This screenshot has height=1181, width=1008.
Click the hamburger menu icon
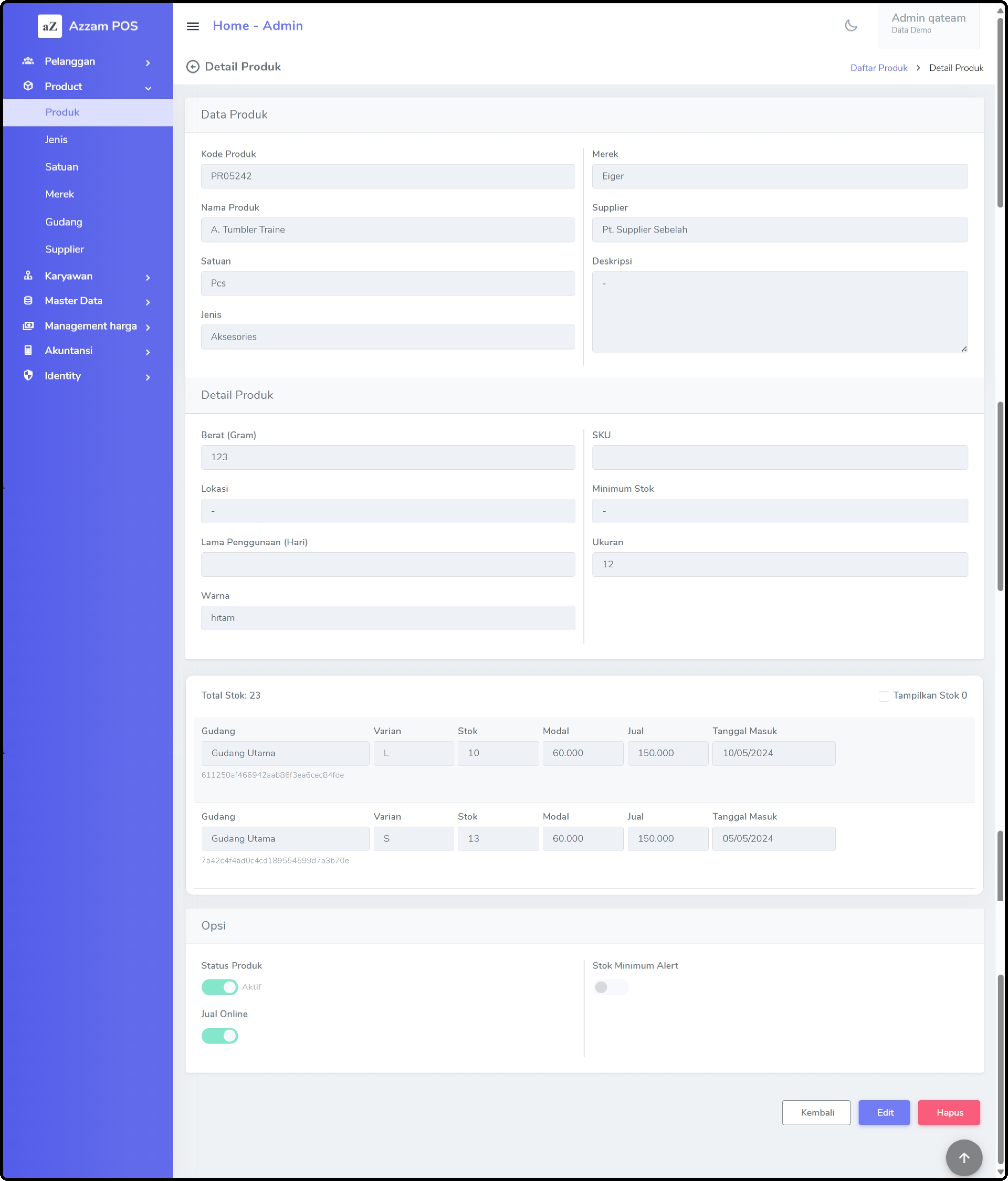193,26
